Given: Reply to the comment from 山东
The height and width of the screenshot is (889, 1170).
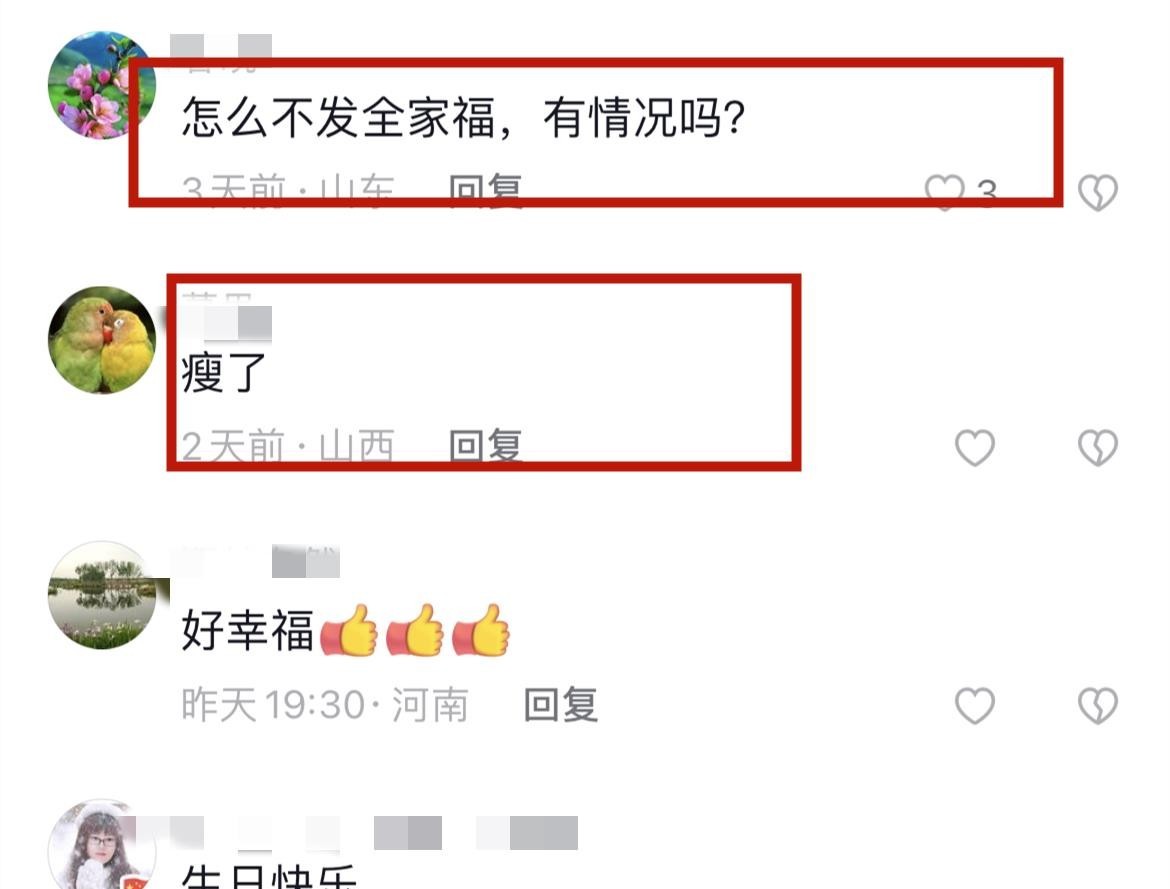Looking at the screenshot, I should [486, 191].
